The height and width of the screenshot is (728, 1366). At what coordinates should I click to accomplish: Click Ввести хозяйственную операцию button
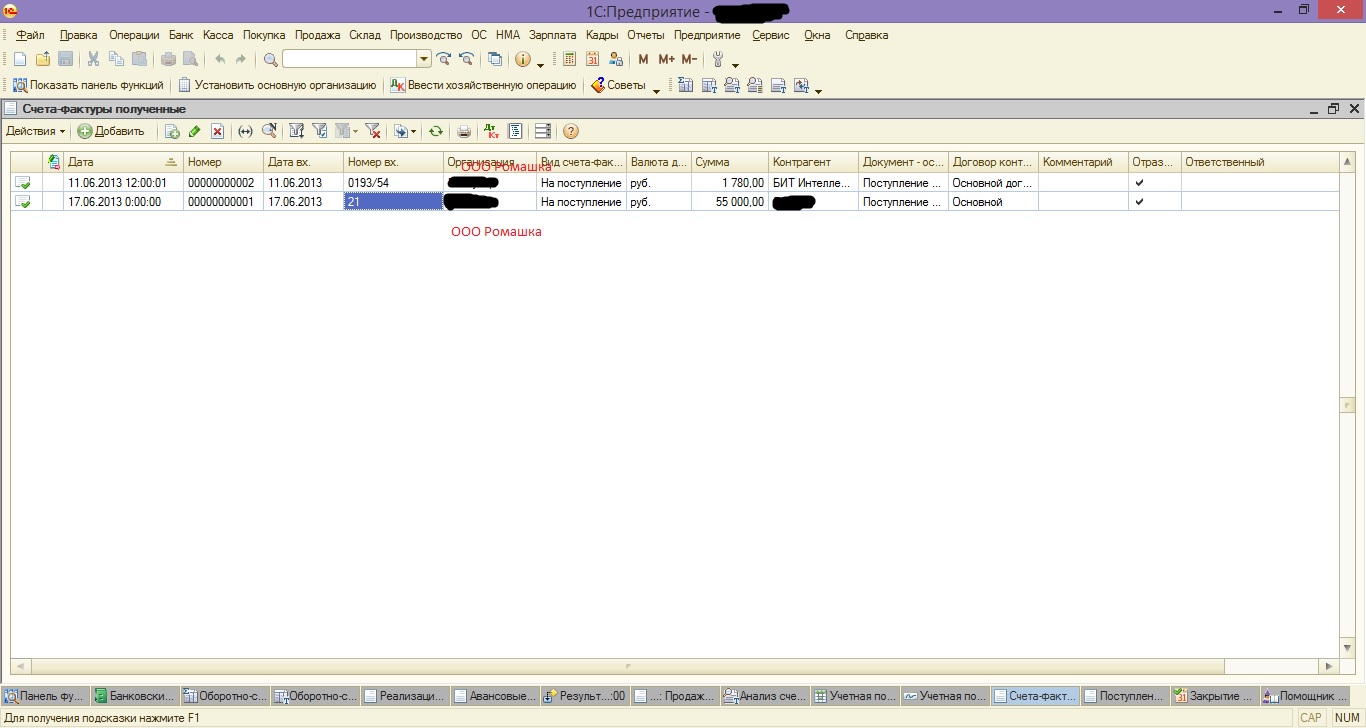(x=484, y=86)
